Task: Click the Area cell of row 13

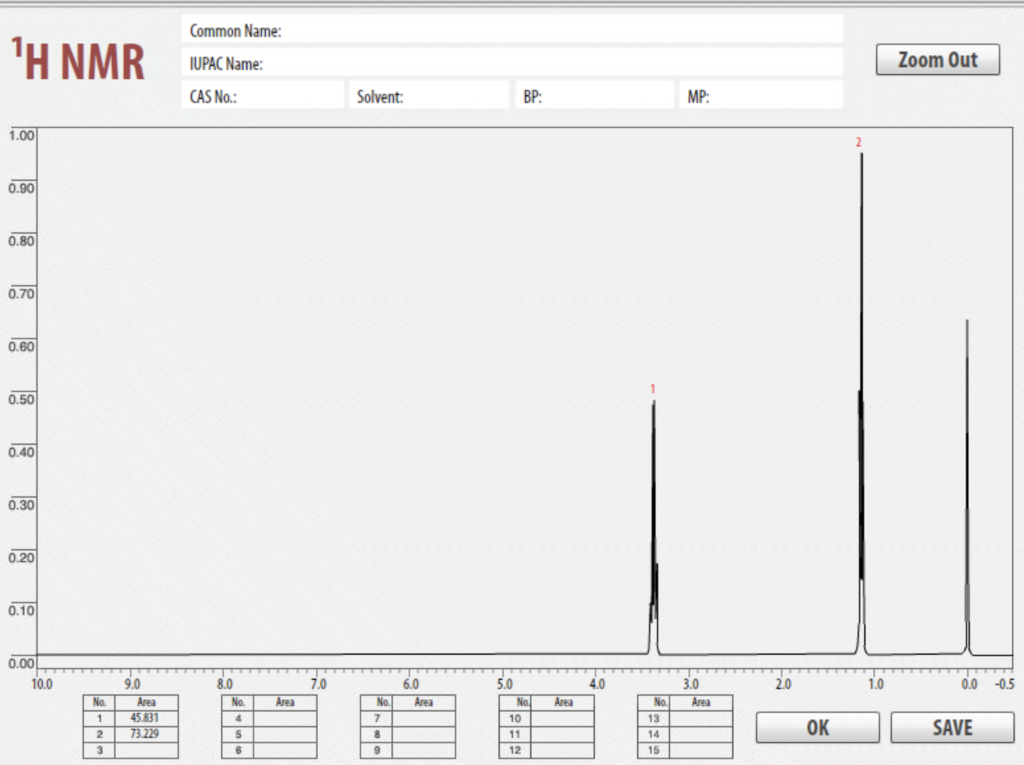Action: pyautogui.click(x=701, y=718)
